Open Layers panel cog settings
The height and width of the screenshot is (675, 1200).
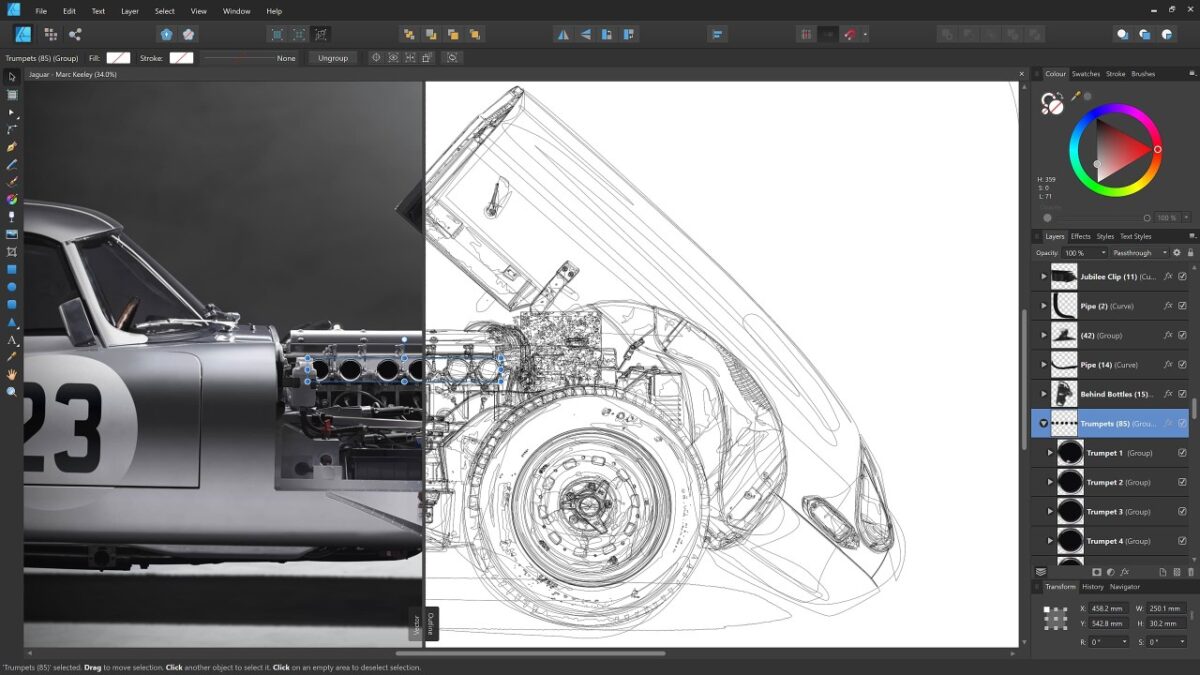pyautogui.click(x=1176, y=253)
